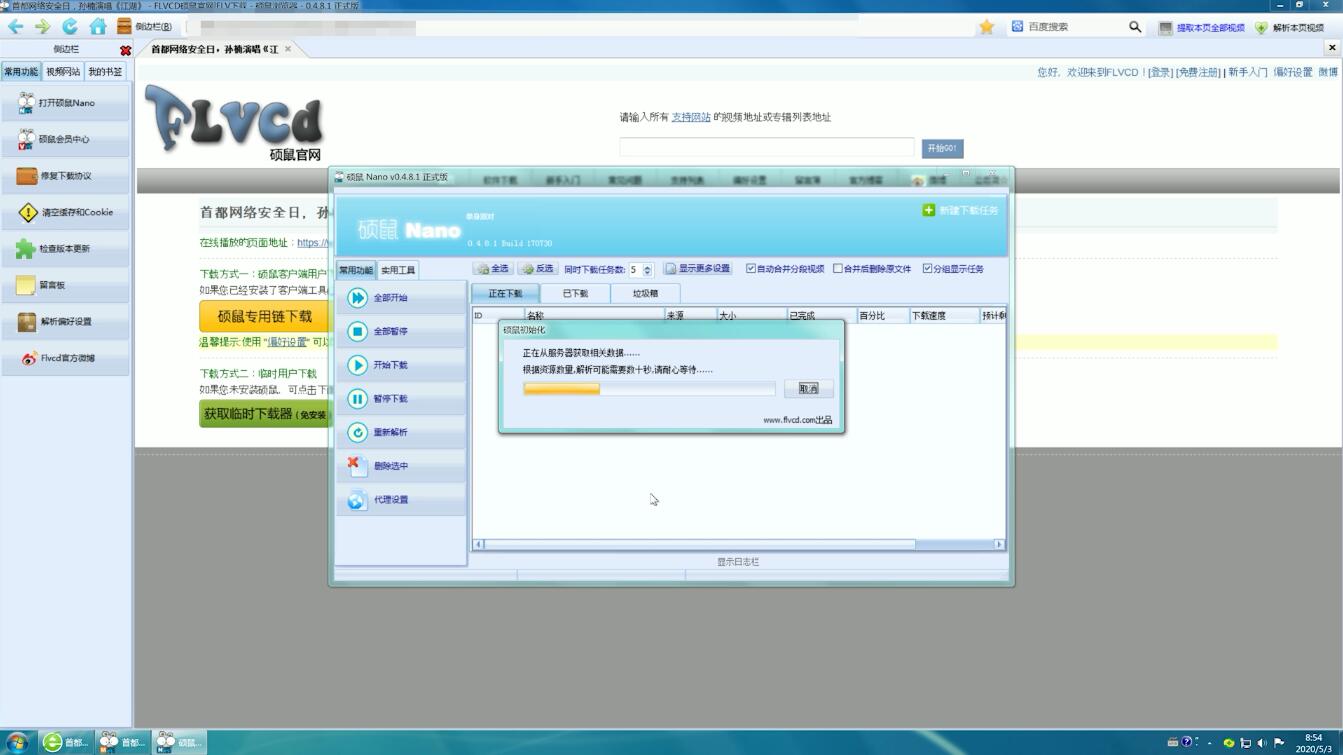Toggle 合并后删除原文件 checkbox
This screenshot has width=1343, height=755.
[838, 269]
